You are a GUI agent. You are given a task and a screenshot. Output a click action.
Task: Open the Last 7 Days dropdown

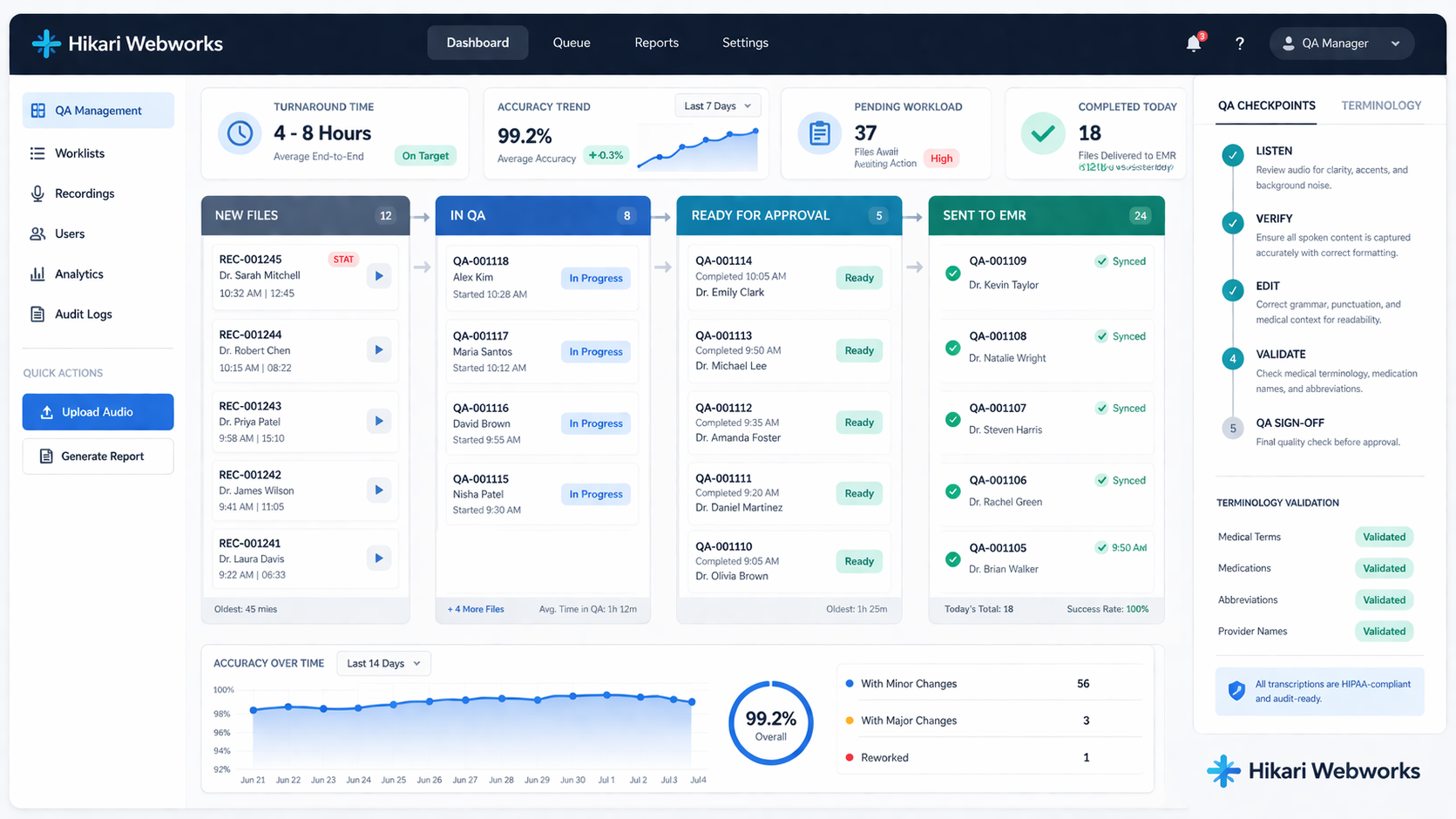point(718,106)
